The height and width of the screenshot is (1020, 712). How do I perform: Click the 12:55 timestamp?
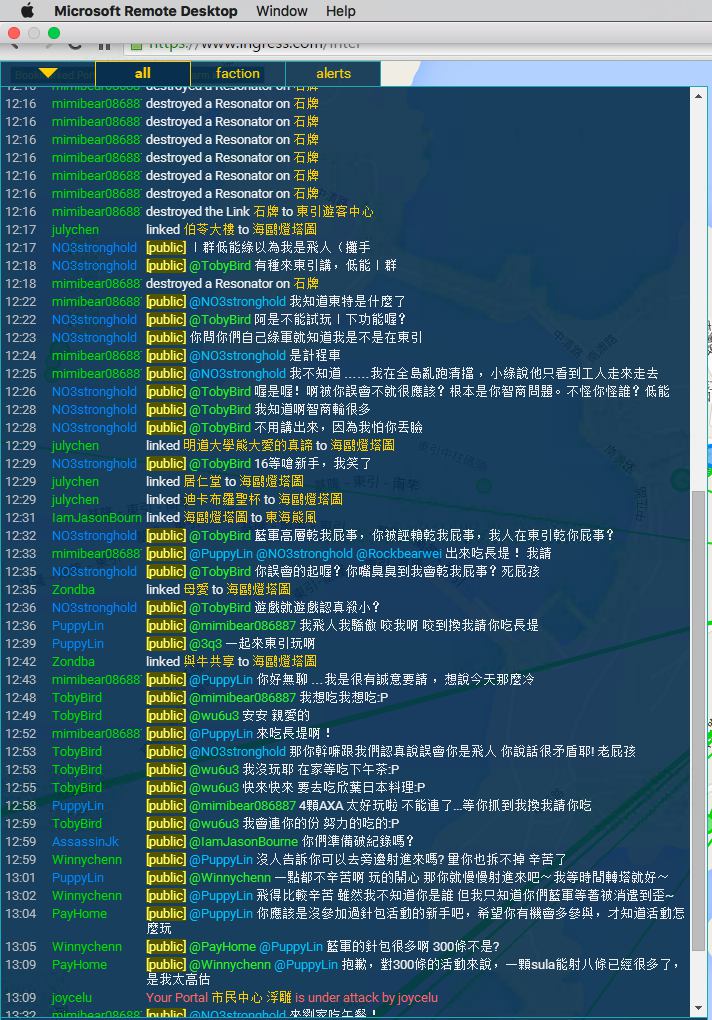21,788
